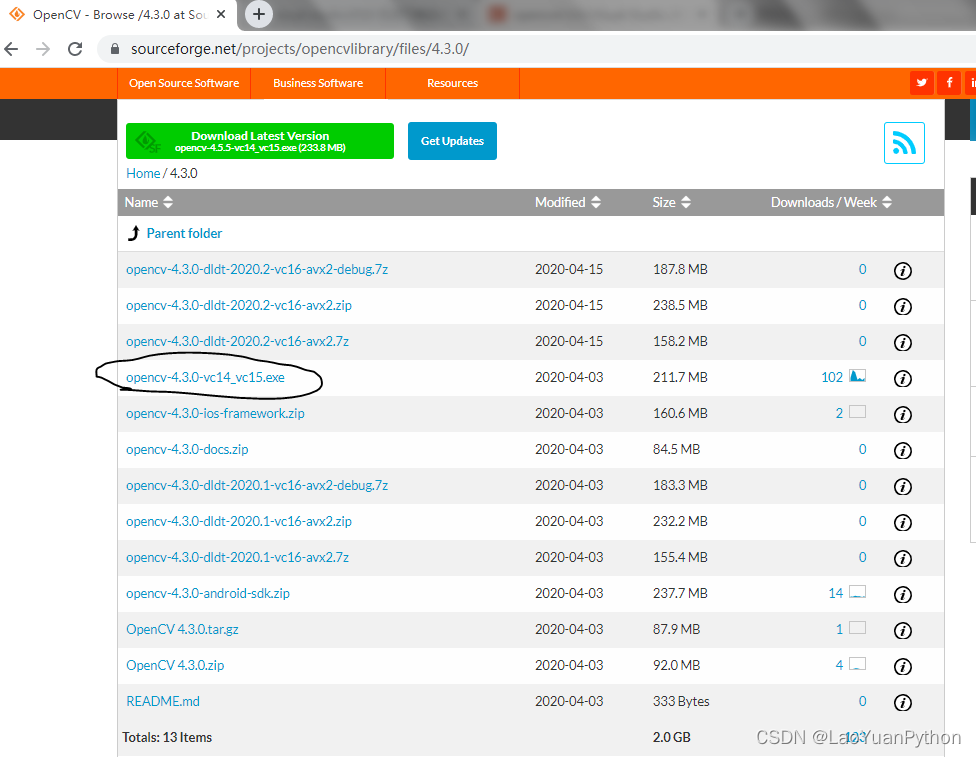Download opencv-4.3.0-ios-framework.zip

(x=215, y=413)
